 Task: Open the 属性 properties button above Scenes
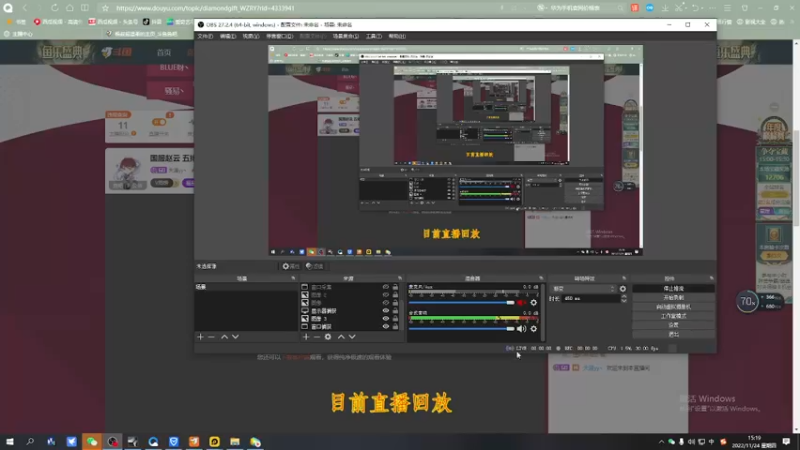[x=291, y=266]
